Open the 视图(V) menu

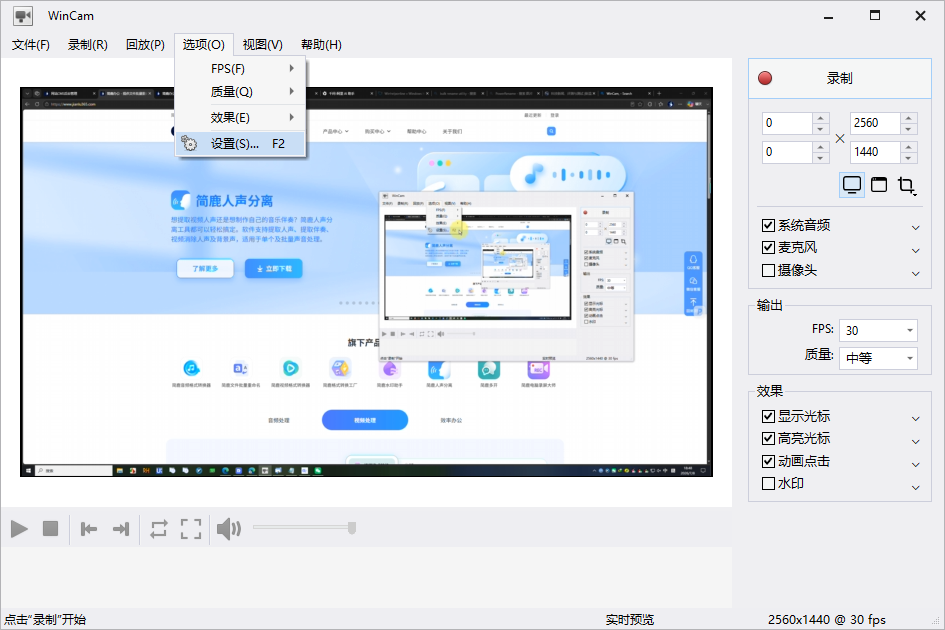[x=262, y=45]
